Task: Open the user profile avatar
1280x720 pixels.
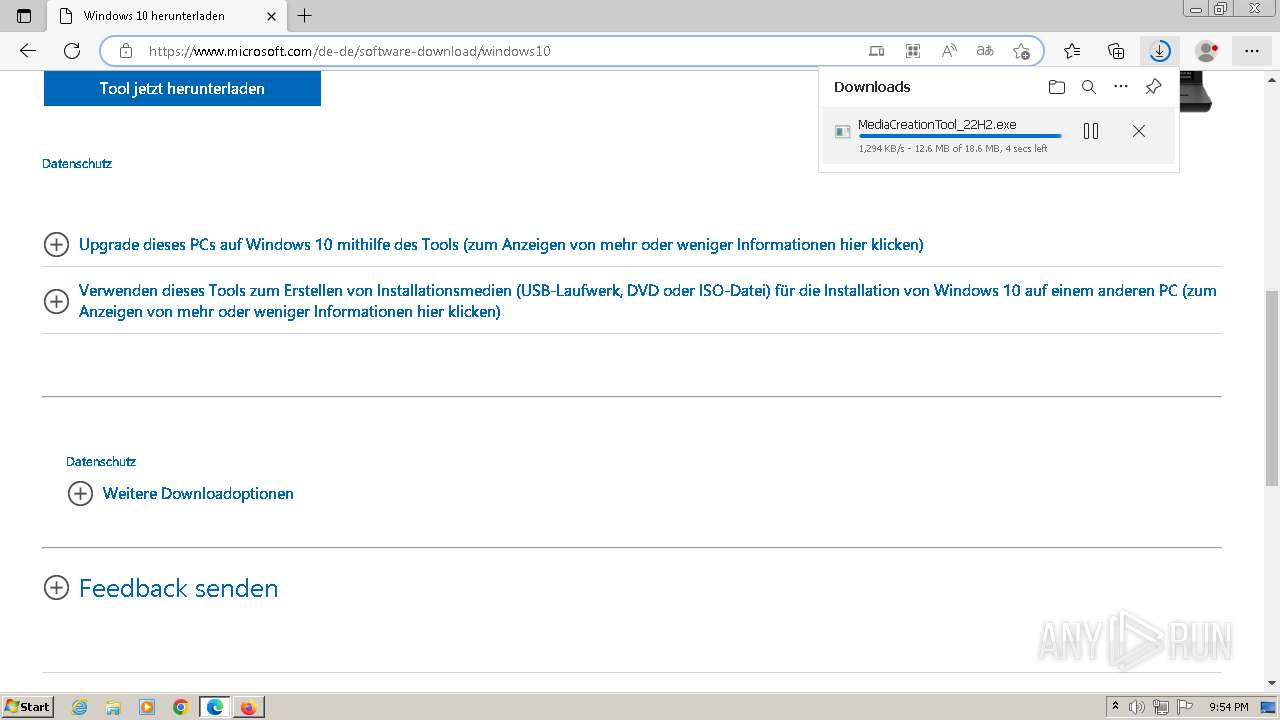Action: coord(1207,51)
